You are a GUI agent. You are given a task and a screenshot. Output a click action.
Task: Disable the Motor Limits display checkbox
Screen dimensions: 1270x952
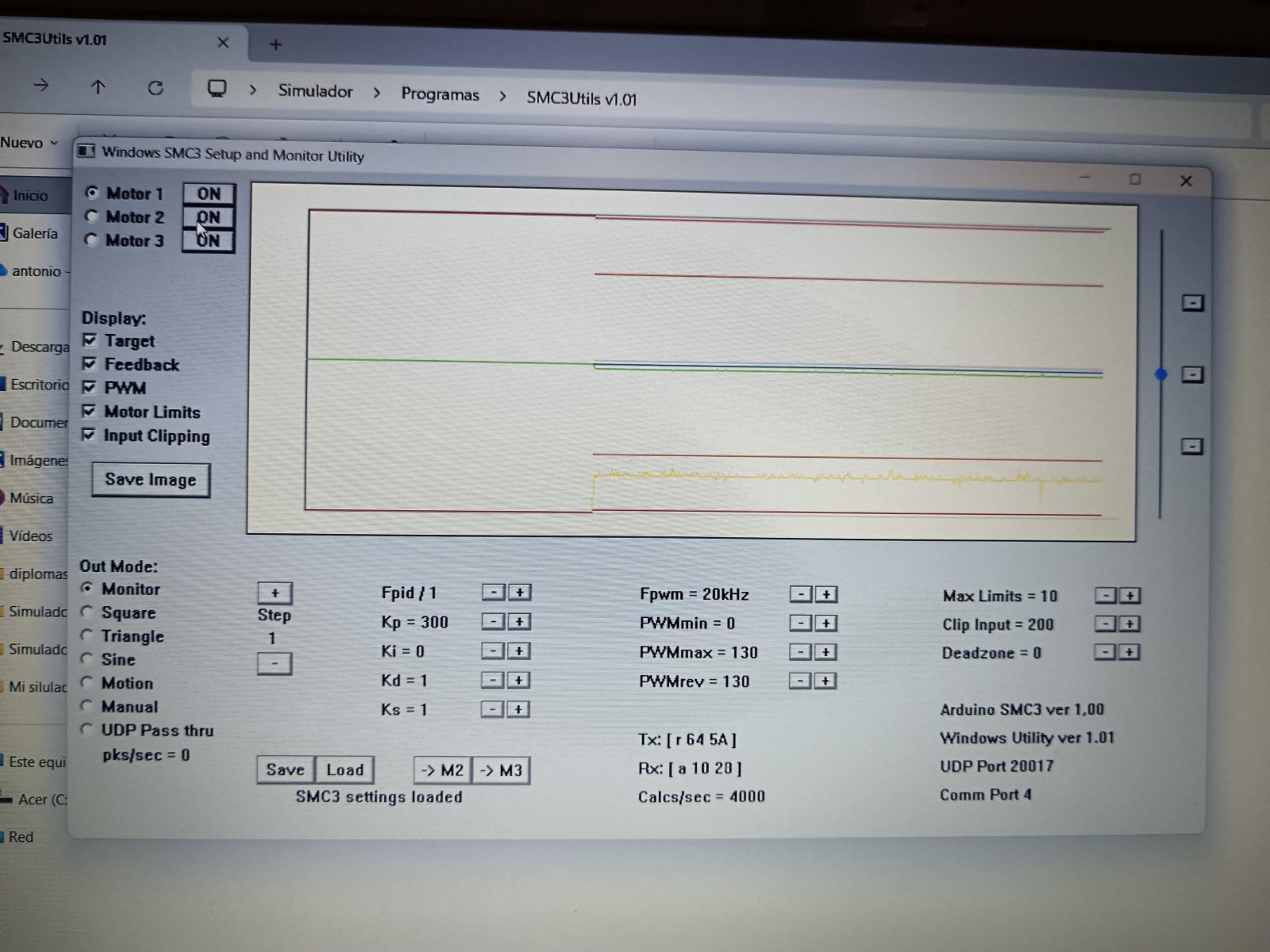89,411
